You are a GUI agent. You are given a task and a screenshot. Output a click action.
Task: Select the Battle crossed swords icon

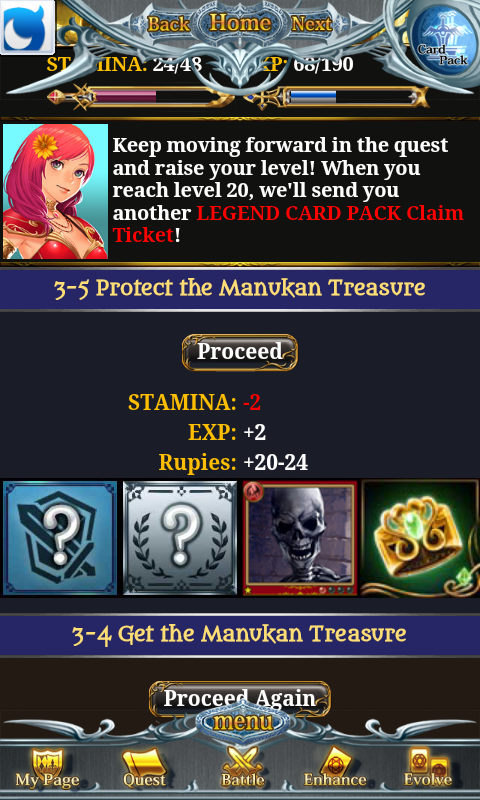coord(243,767)
